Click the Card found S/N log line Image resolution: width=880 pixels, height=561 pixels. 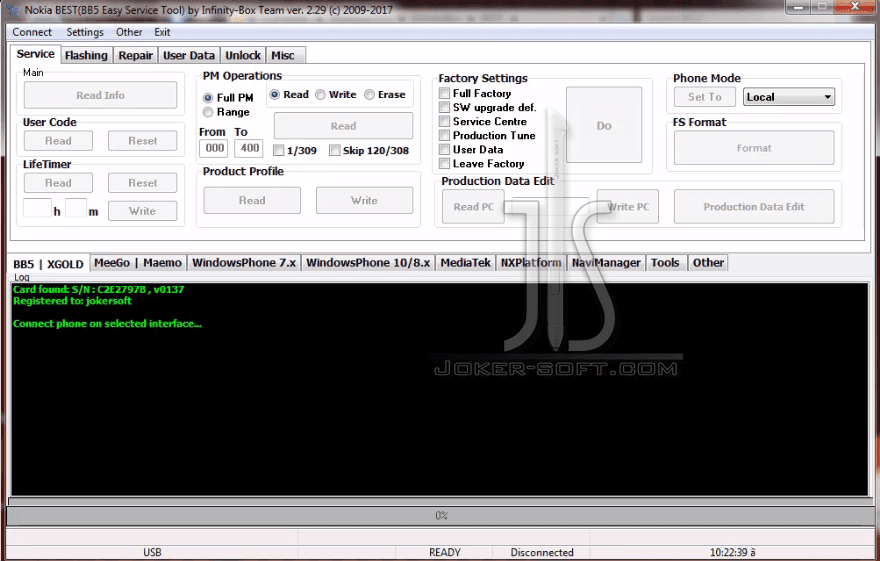99,289
